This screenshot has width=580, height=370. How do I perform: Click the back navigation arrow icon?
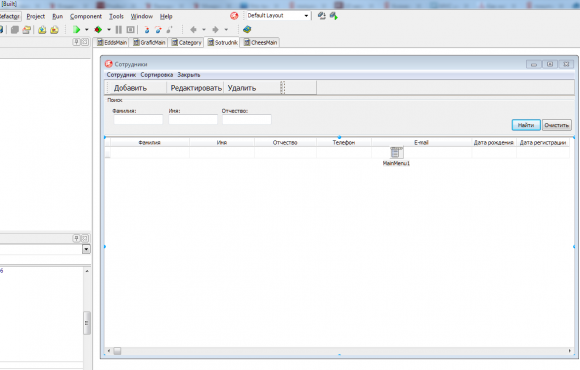193,30
